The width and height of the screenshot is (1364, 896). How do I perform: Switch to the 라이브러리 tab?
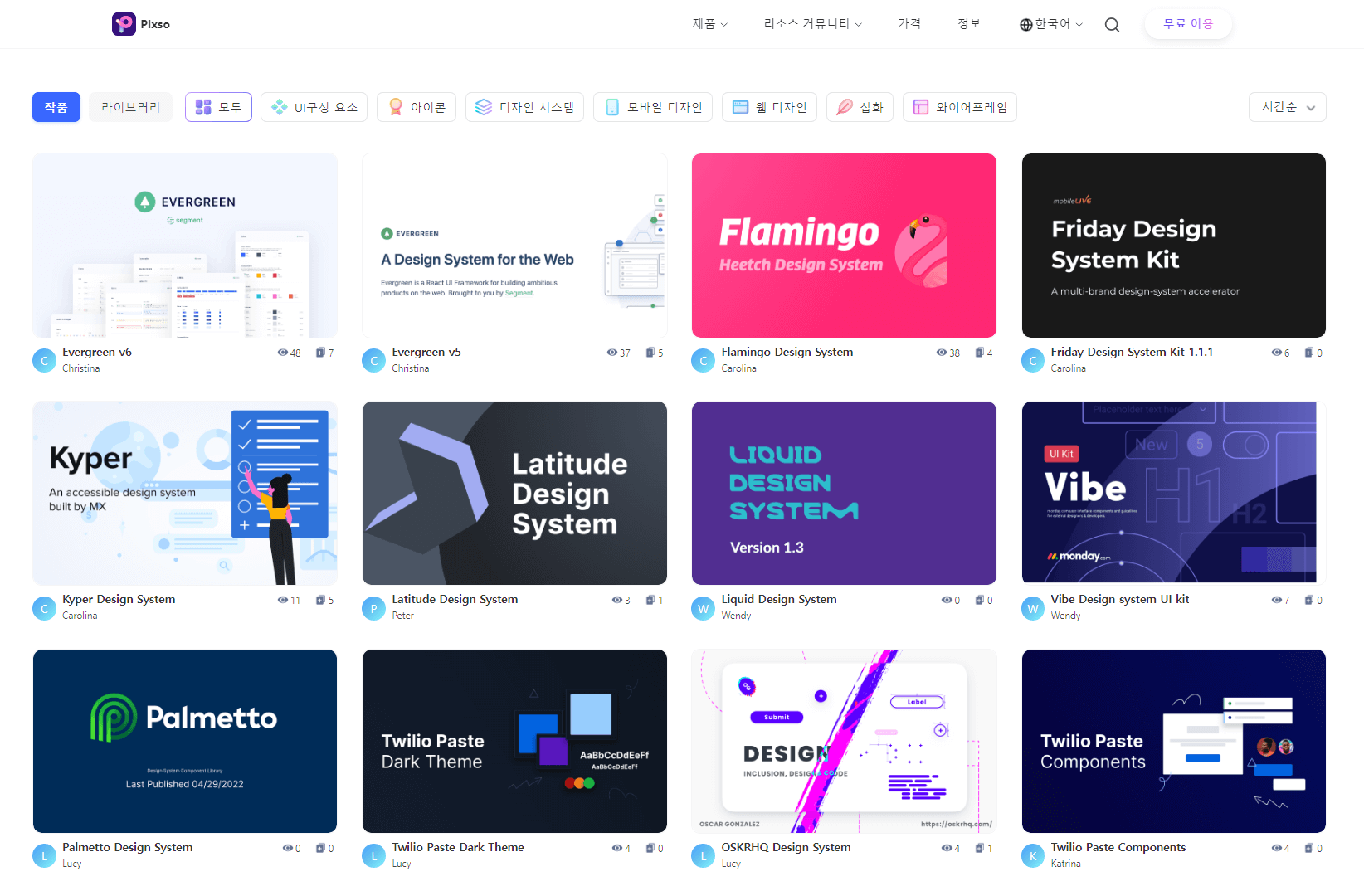pyautogui.click(x=131, y=107)
